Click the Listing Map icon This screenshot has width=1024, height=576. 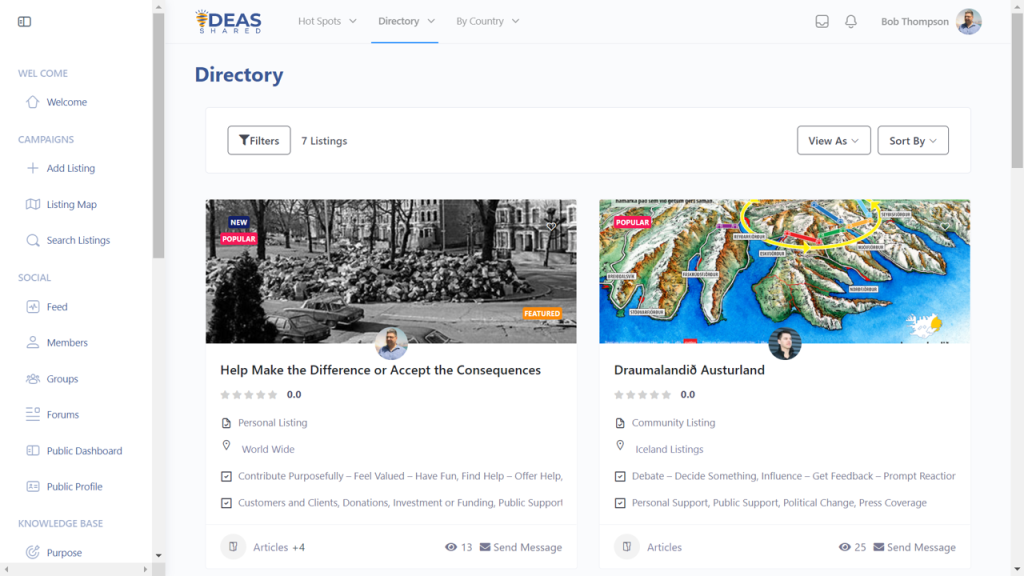pyautogui.click(x=33, y=204)
